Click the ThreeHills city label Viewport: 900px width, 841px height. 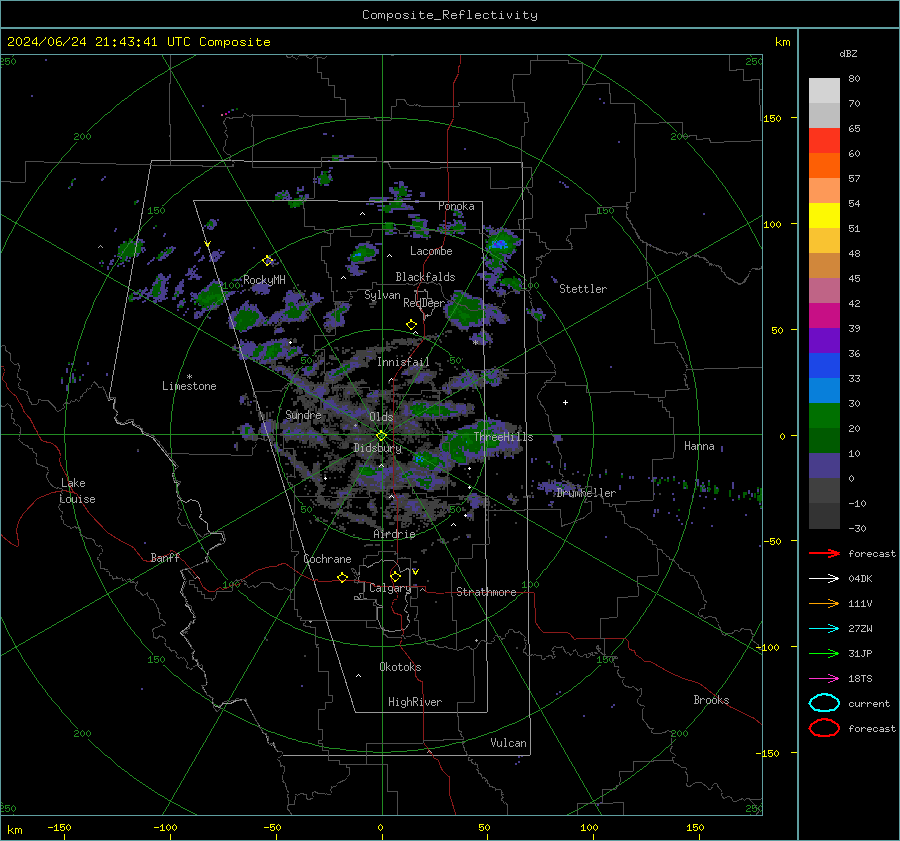[503, 437]
